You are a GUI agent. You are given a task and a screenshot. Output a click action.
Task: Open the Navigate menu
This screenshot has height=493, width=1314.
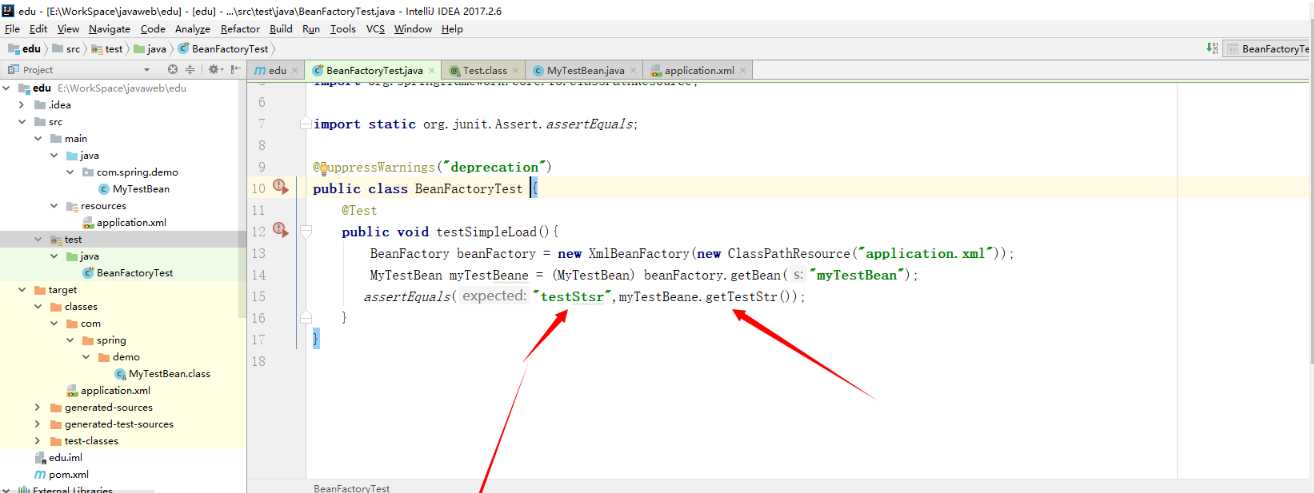(109, 29)
